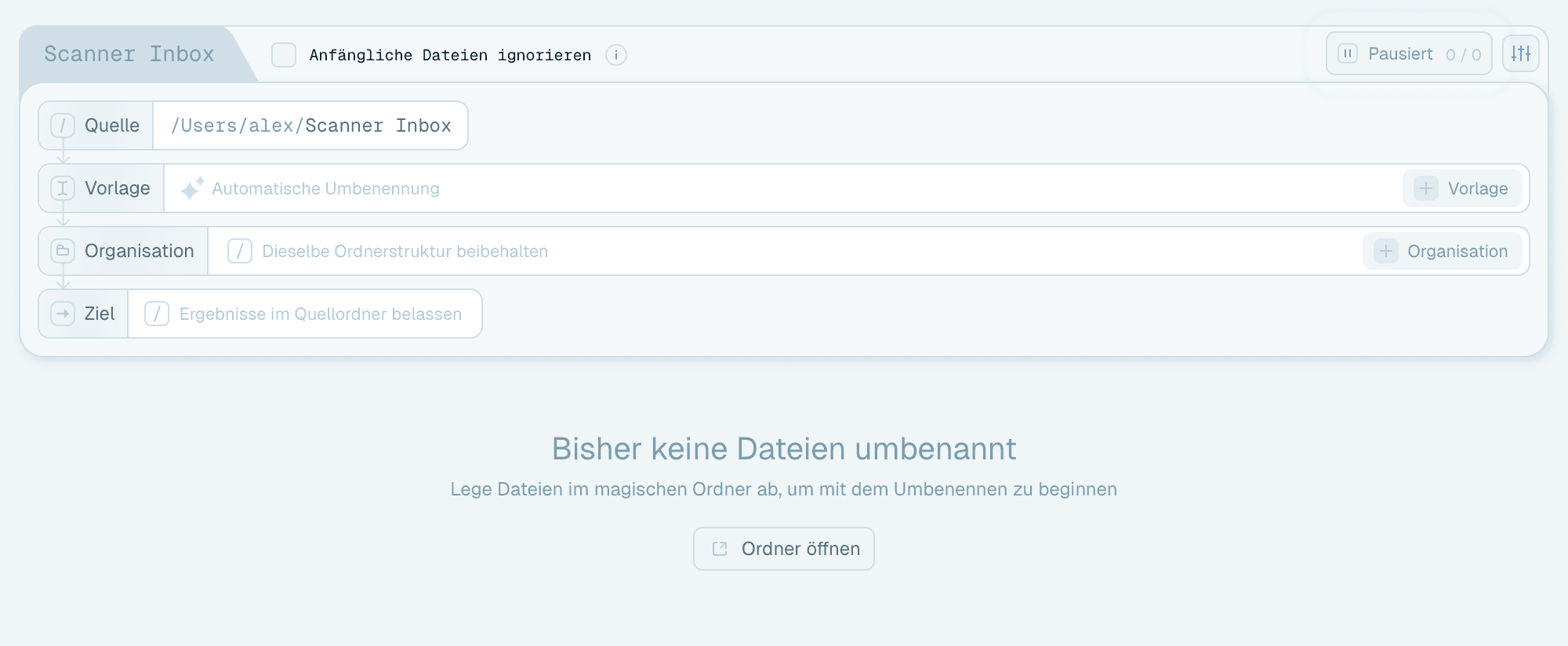The height and width of the screenshot is (646, 1568).
Task: Click the Quelle label
Action: 112,125
